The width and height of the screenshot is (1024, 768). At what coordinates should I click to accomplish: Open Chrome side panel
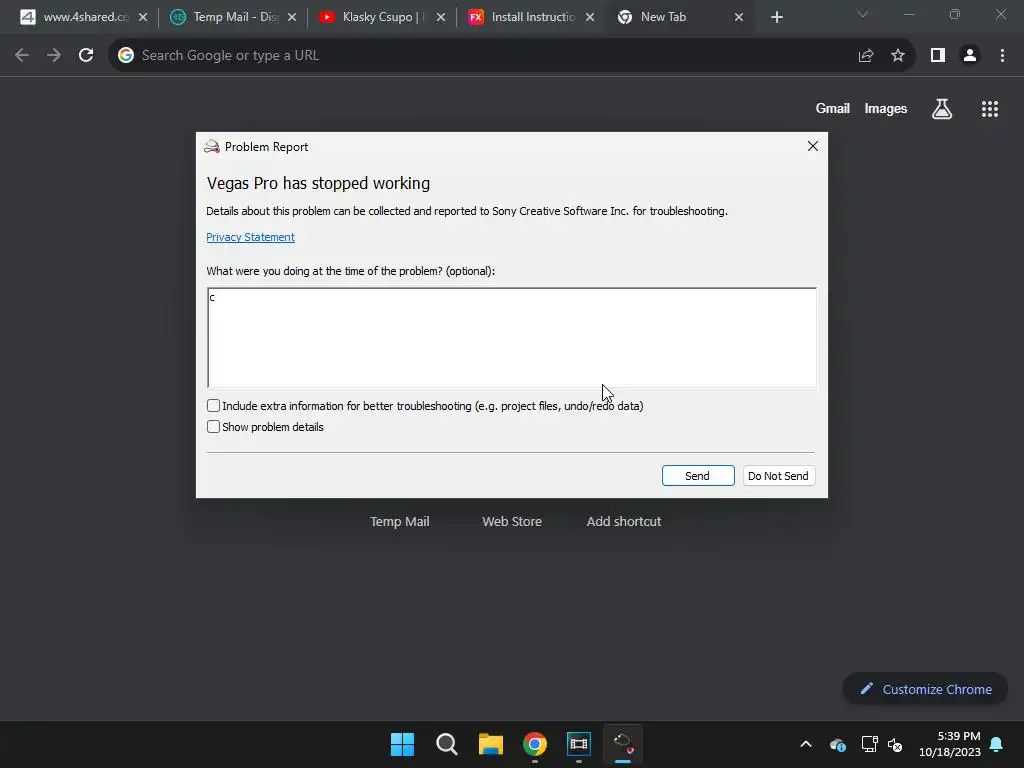pyautogui.click(x=938, y=56)
